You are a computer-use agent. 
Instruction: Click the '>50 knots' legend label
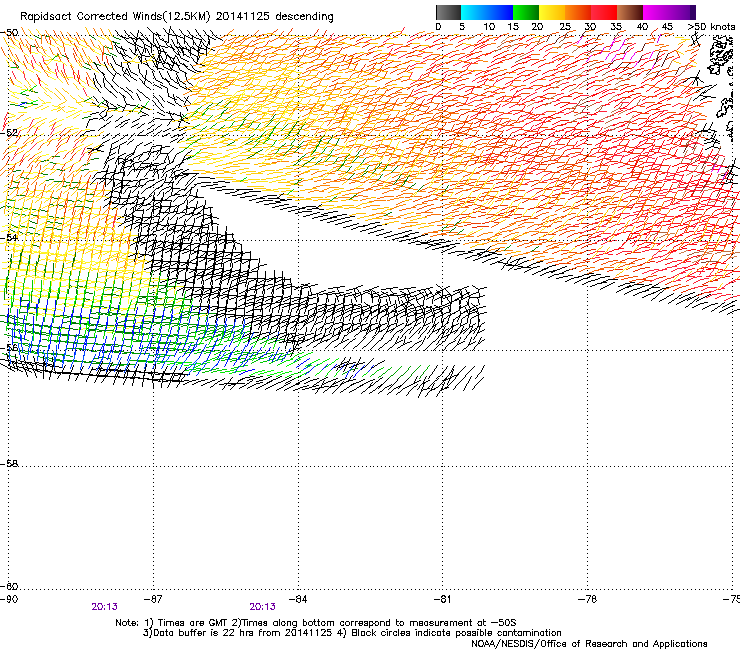click(711, 27)
